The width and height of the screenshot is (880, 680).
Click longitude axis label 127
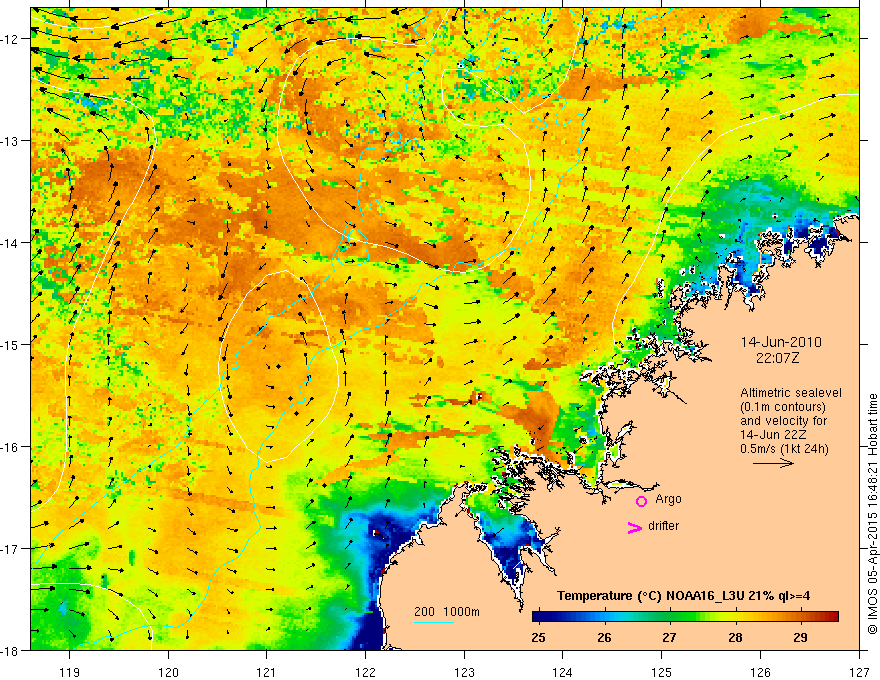tap(859, 673)
